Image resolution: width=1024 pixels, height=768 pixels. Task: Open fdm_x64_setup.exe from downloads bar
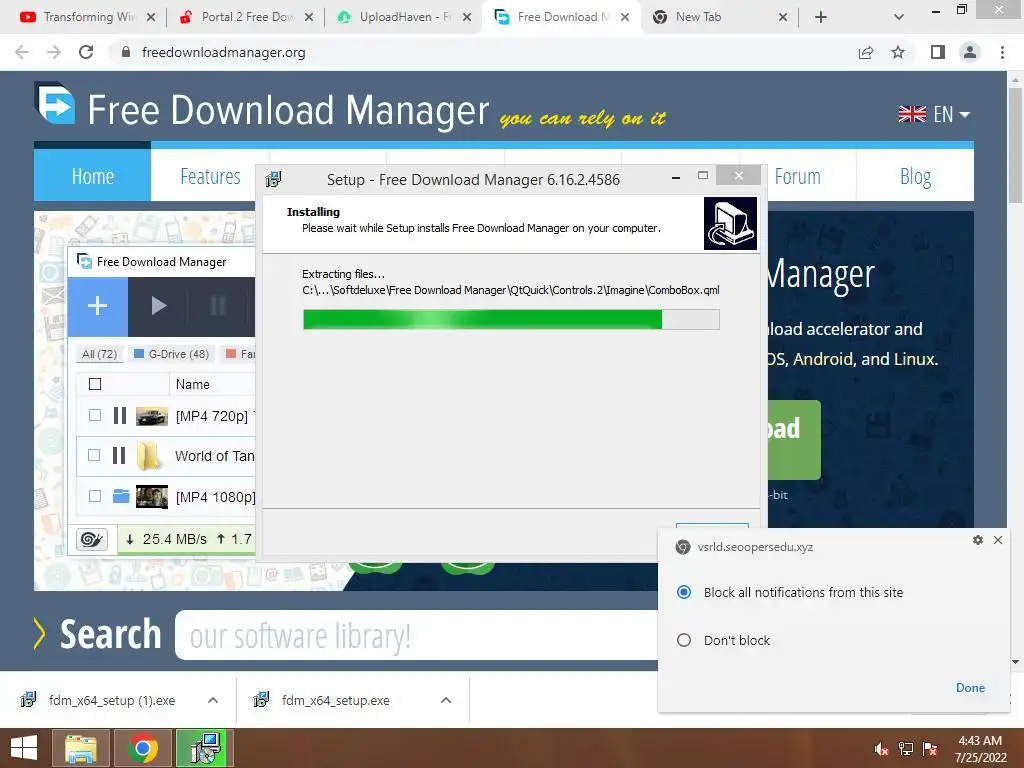tap(336, 700)
